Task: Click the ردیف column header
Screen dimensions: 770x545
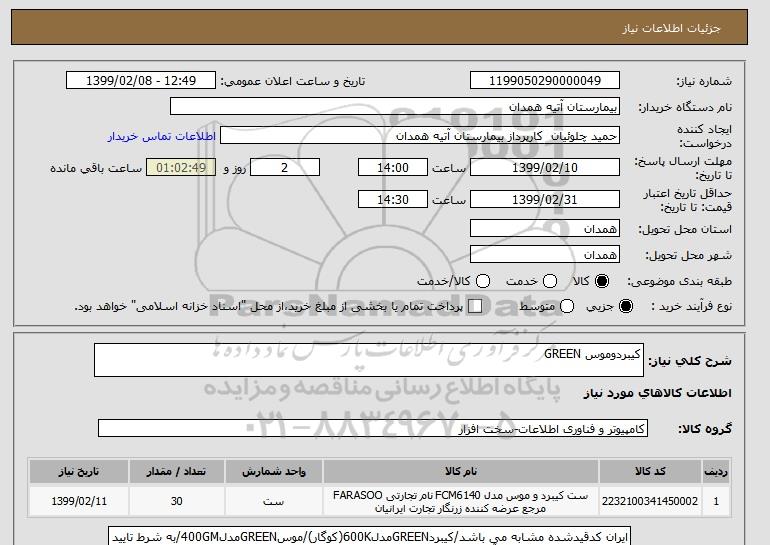Action: pos(716,471)
